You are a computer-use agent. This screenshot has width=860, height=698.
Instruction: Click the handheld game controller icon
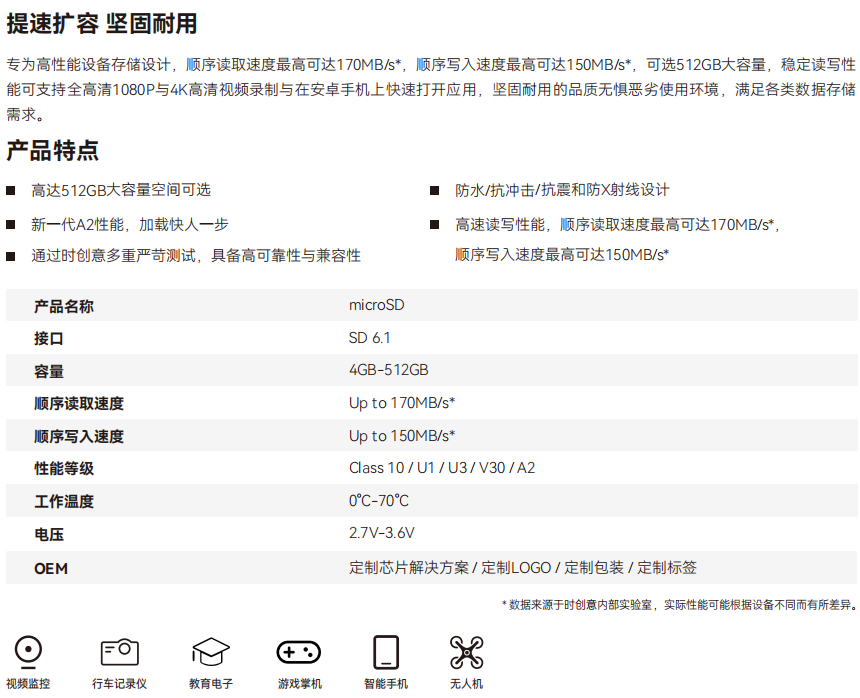pyautogui.click(x=298, y=652)
